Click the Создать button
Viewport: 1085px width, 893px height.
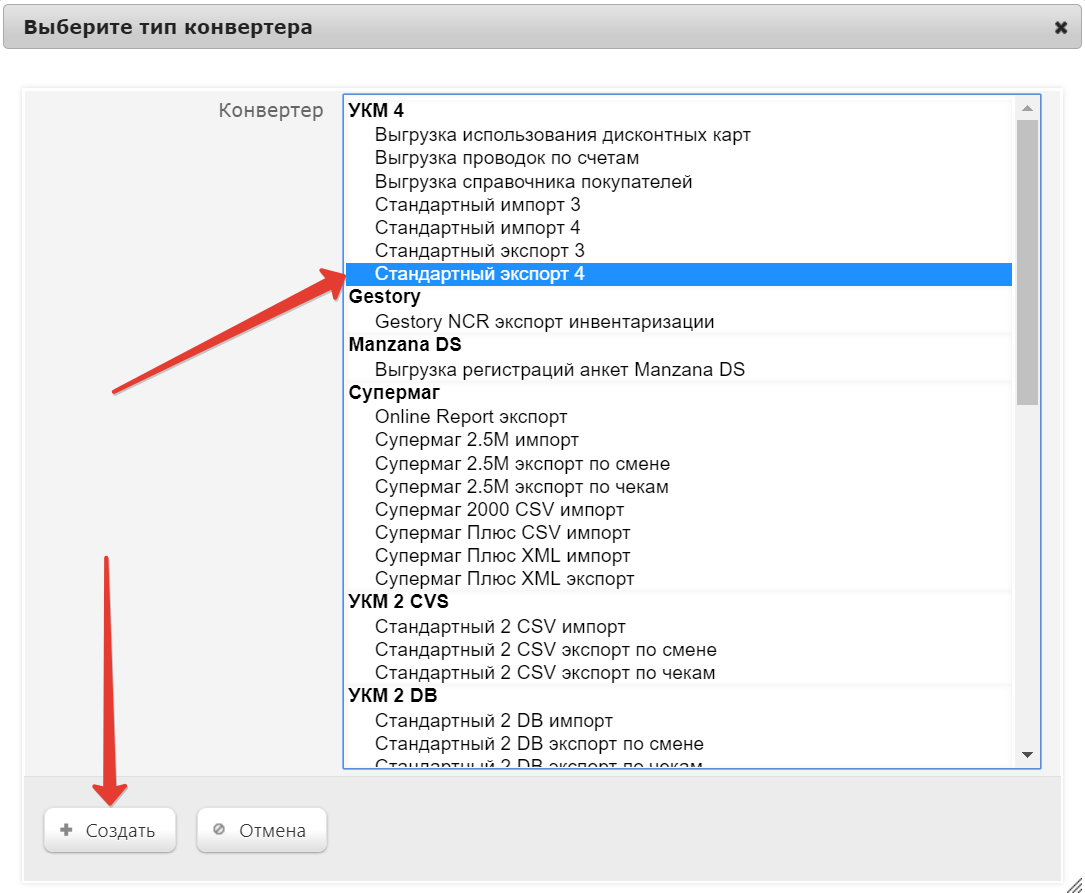click(x=109, y=830)
